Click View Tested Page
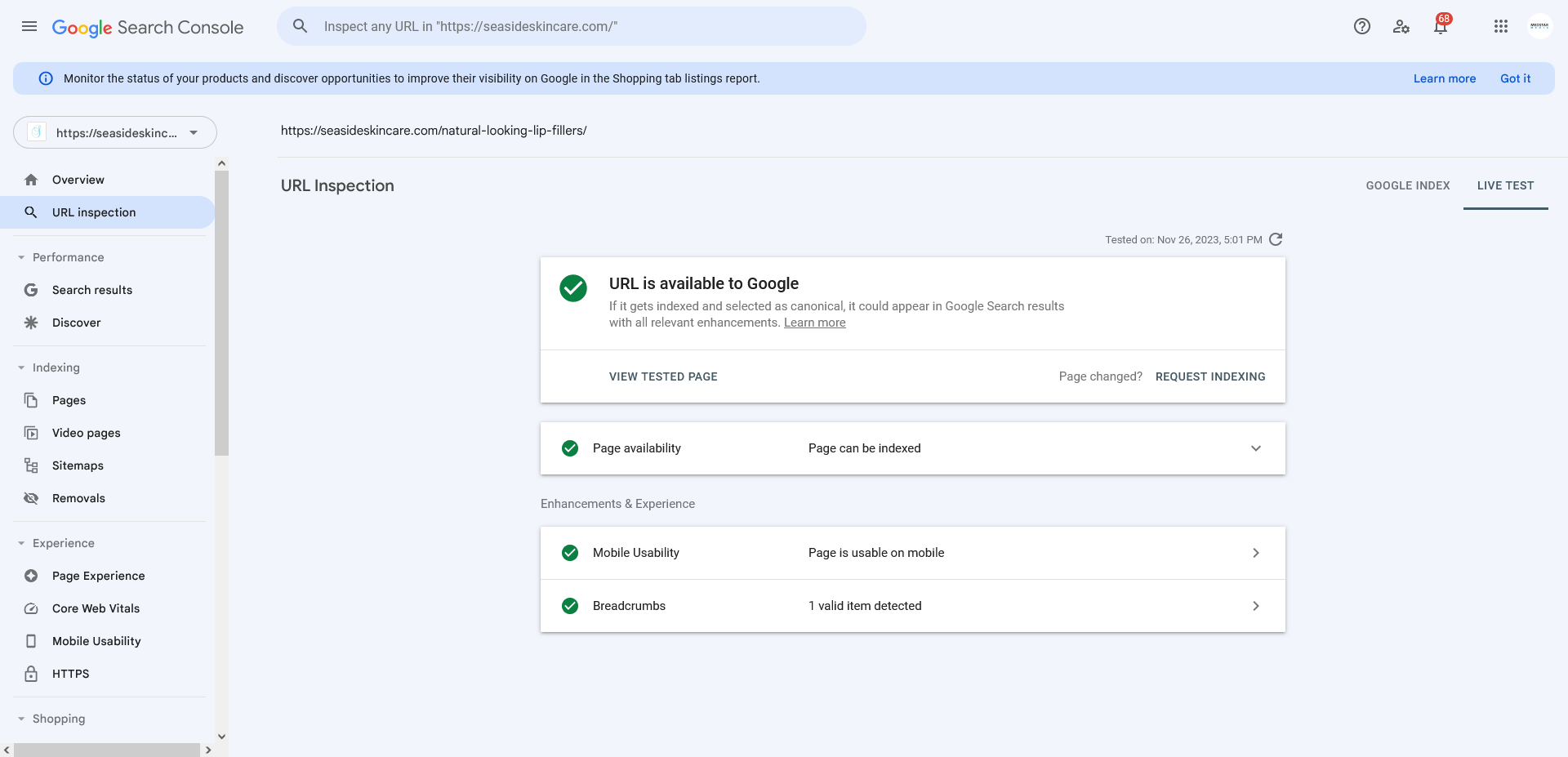Screen dimensions: 1568x757 coord(663,376)
